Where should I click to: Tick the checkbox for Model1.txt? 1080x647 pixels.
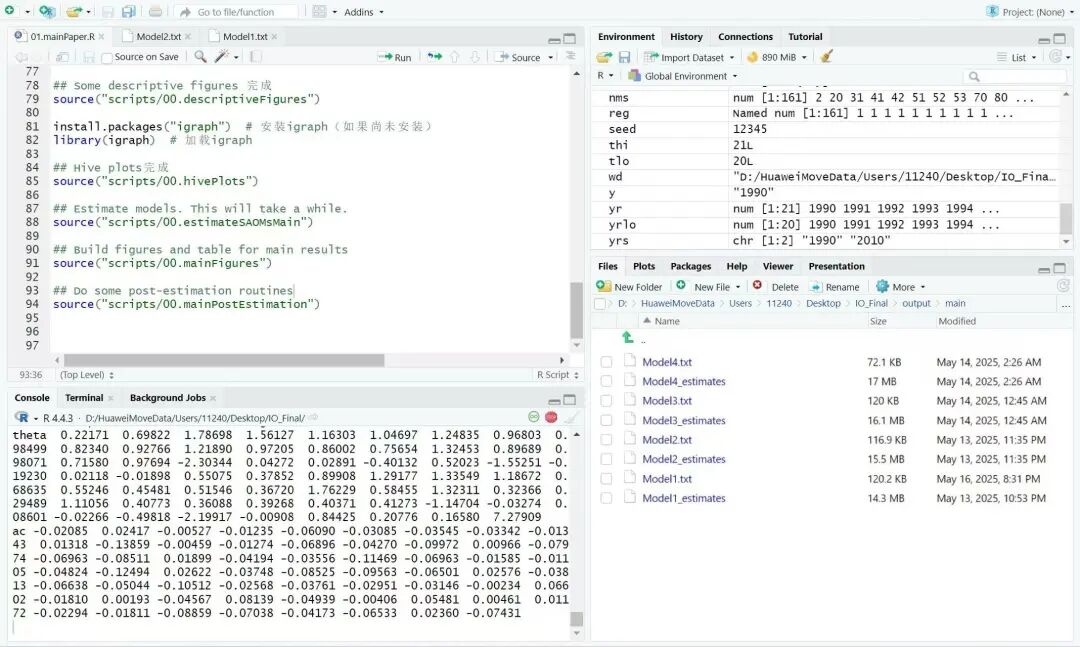pyautogui.click(x=606, y=479)
